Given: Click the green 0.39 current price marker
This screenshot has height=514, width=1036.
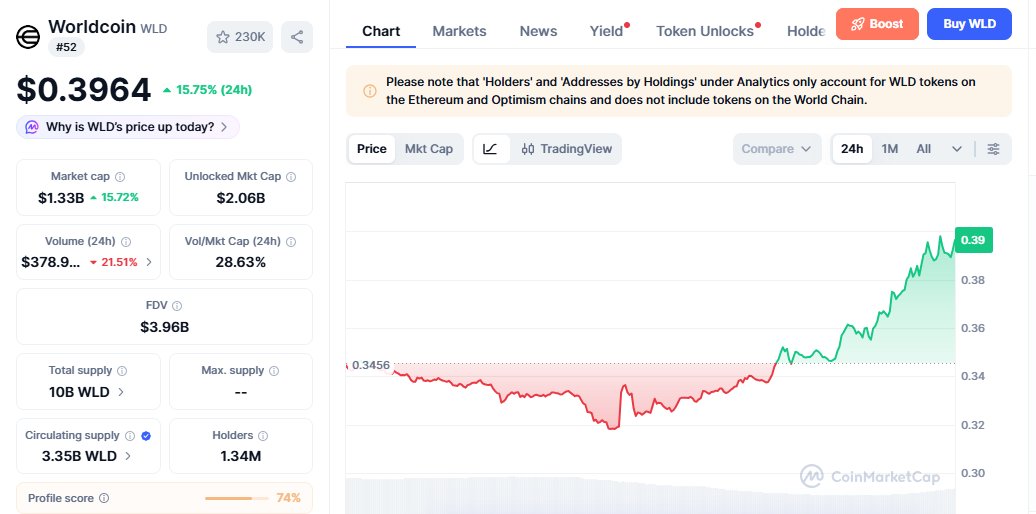Looking at the screenshot, I should 973,240.
